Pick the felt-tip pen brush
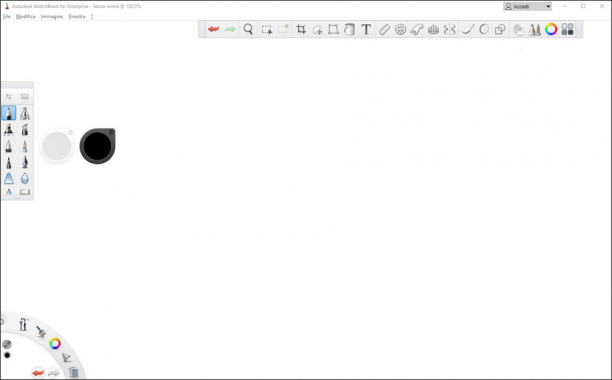612x380 pixels. [x=9, y=162]
